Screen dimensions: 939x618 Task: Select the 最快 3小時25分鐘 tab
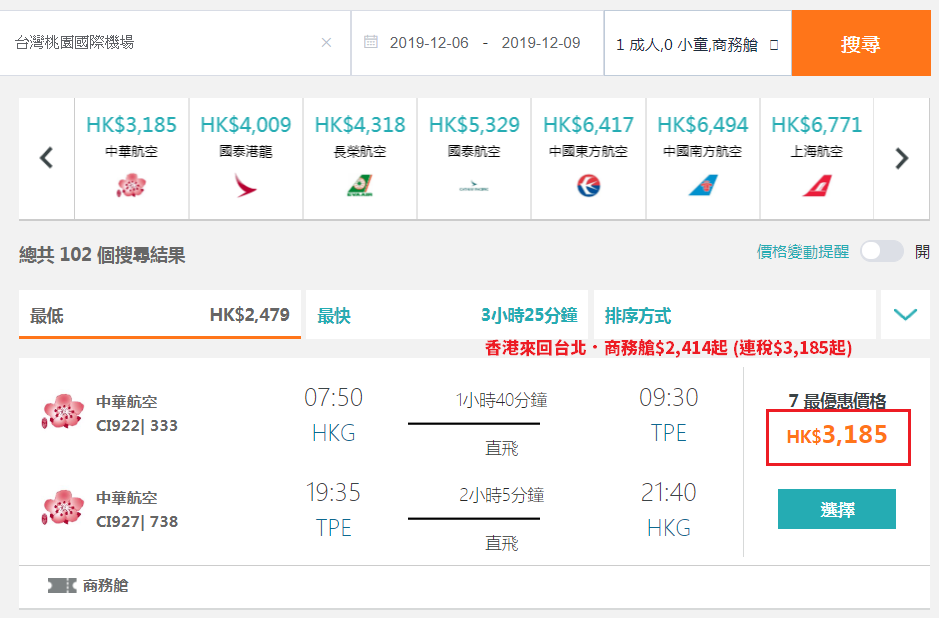[447, 314]
